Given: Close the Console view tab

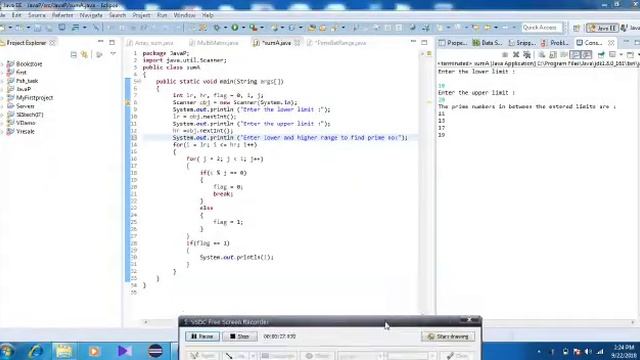Looking at the screenshot, I should 611,43.
